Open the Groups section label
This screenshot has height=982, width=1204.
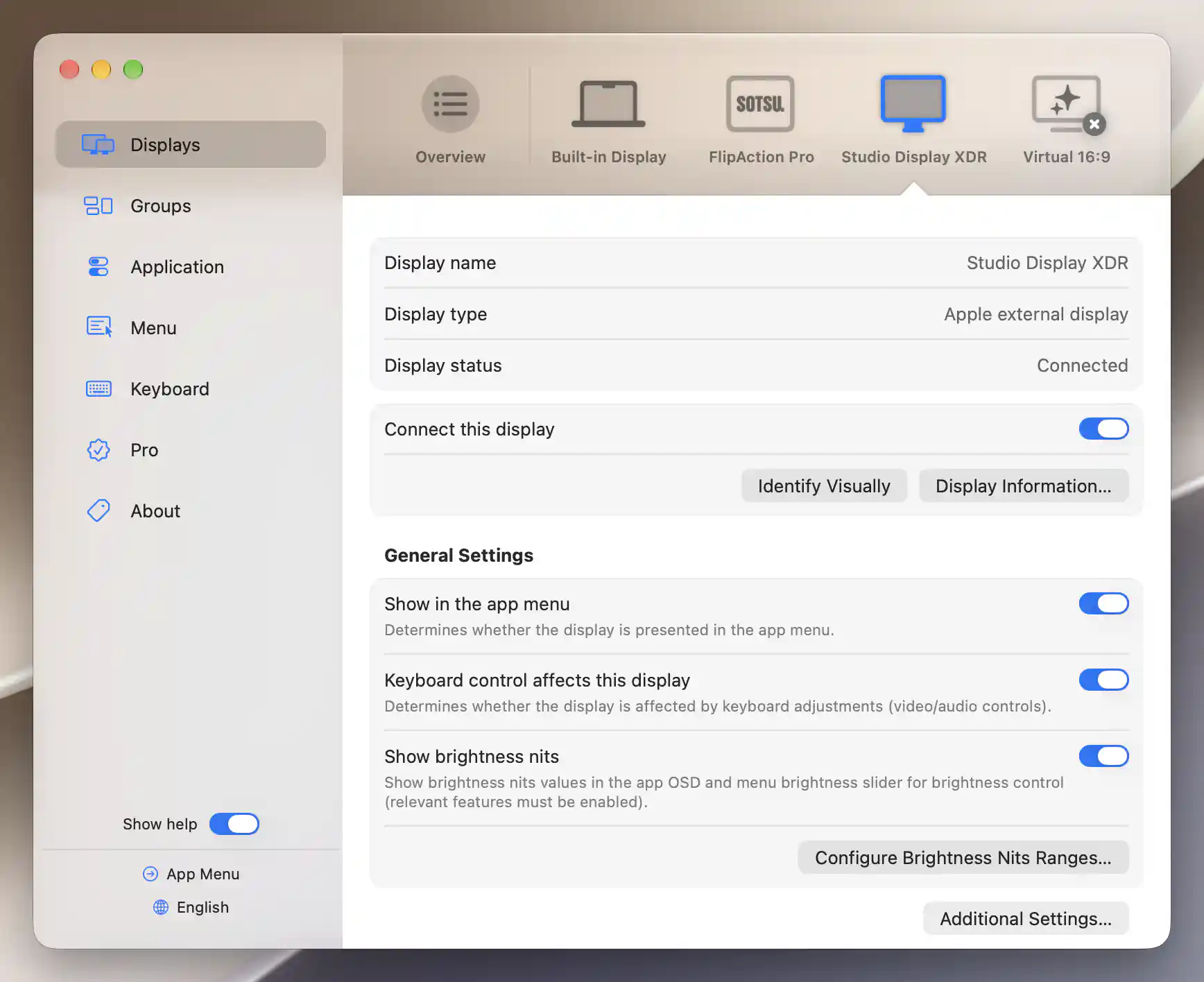coord(161,206)
